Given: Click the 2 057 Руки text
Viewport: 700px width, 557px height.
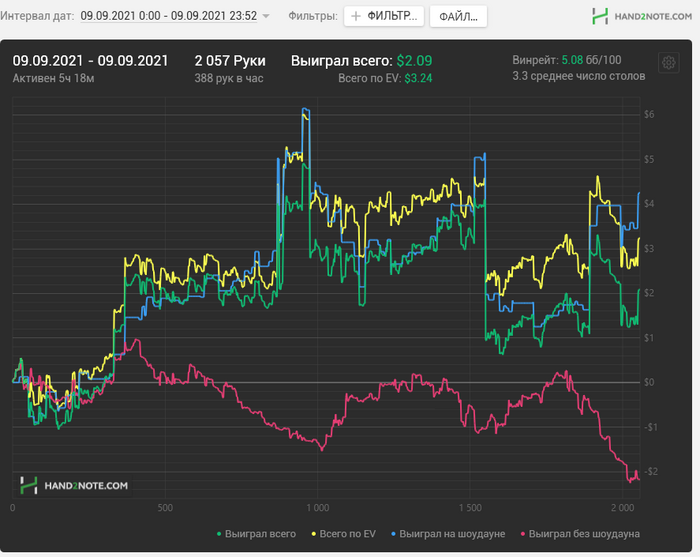Looking at the screenshot, I should [x=230, y=61].
